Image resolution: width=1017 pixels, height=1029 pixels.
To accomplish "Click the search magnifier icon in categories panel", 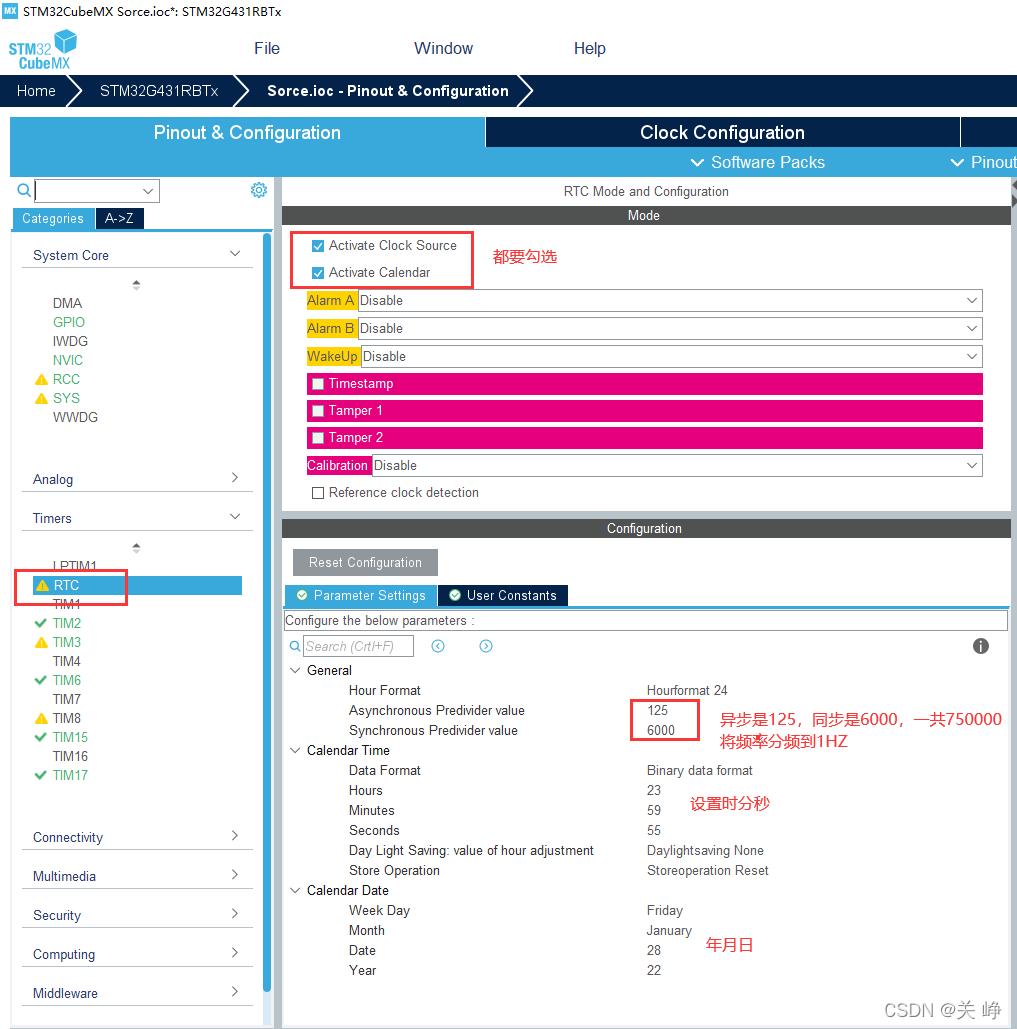I will [x=24, y=190].
